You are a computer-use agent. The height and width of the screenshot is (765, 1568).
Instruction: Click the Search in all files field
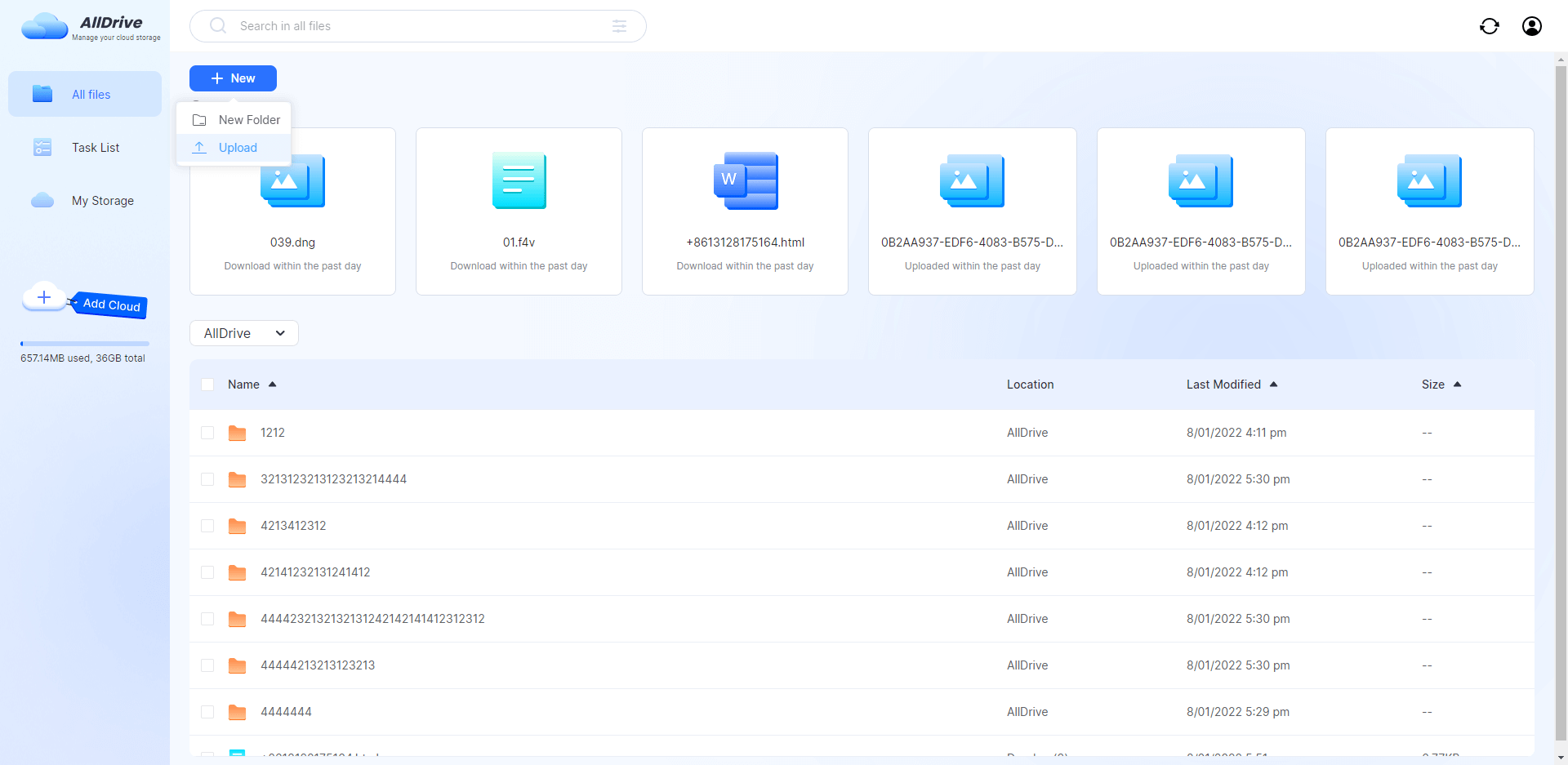(x=418, y=26)
